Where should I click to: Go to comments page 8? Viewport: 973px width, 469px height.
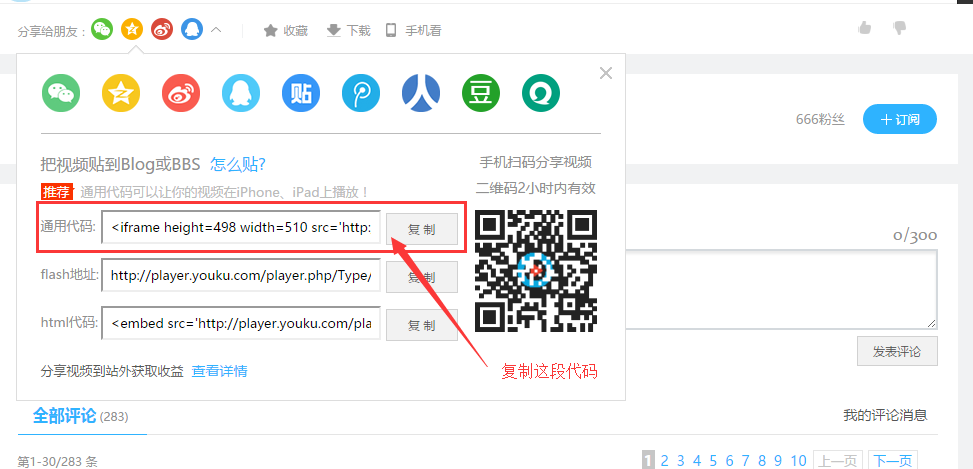(761, 460)
